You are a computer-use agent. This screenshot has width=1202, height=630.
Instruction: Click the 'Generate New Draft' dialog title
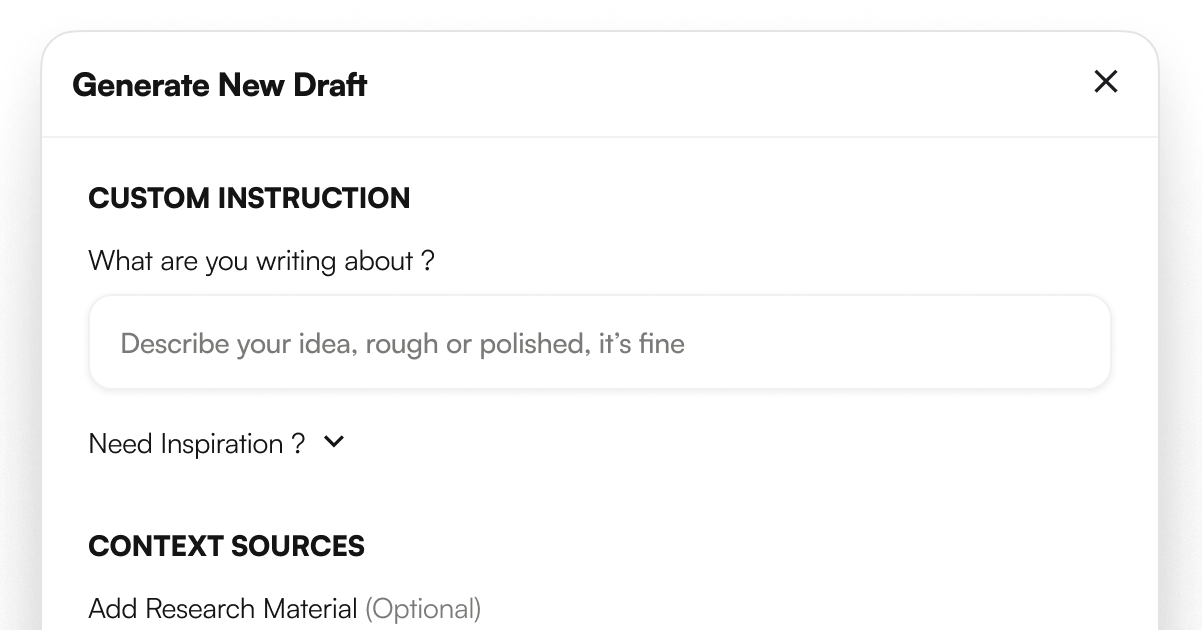[219, 85]
